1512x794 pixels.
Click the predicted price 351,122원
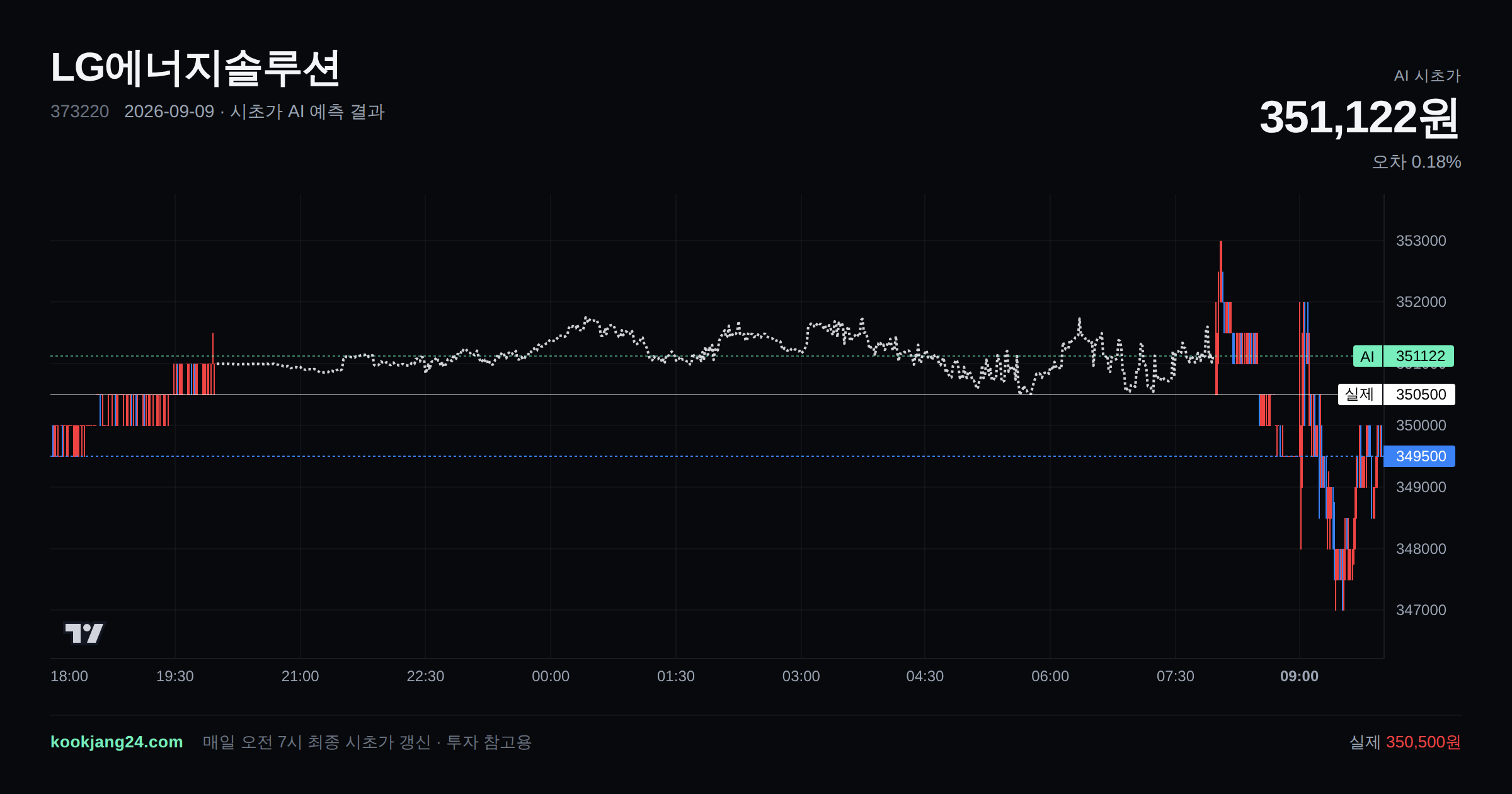[1359, 118]
